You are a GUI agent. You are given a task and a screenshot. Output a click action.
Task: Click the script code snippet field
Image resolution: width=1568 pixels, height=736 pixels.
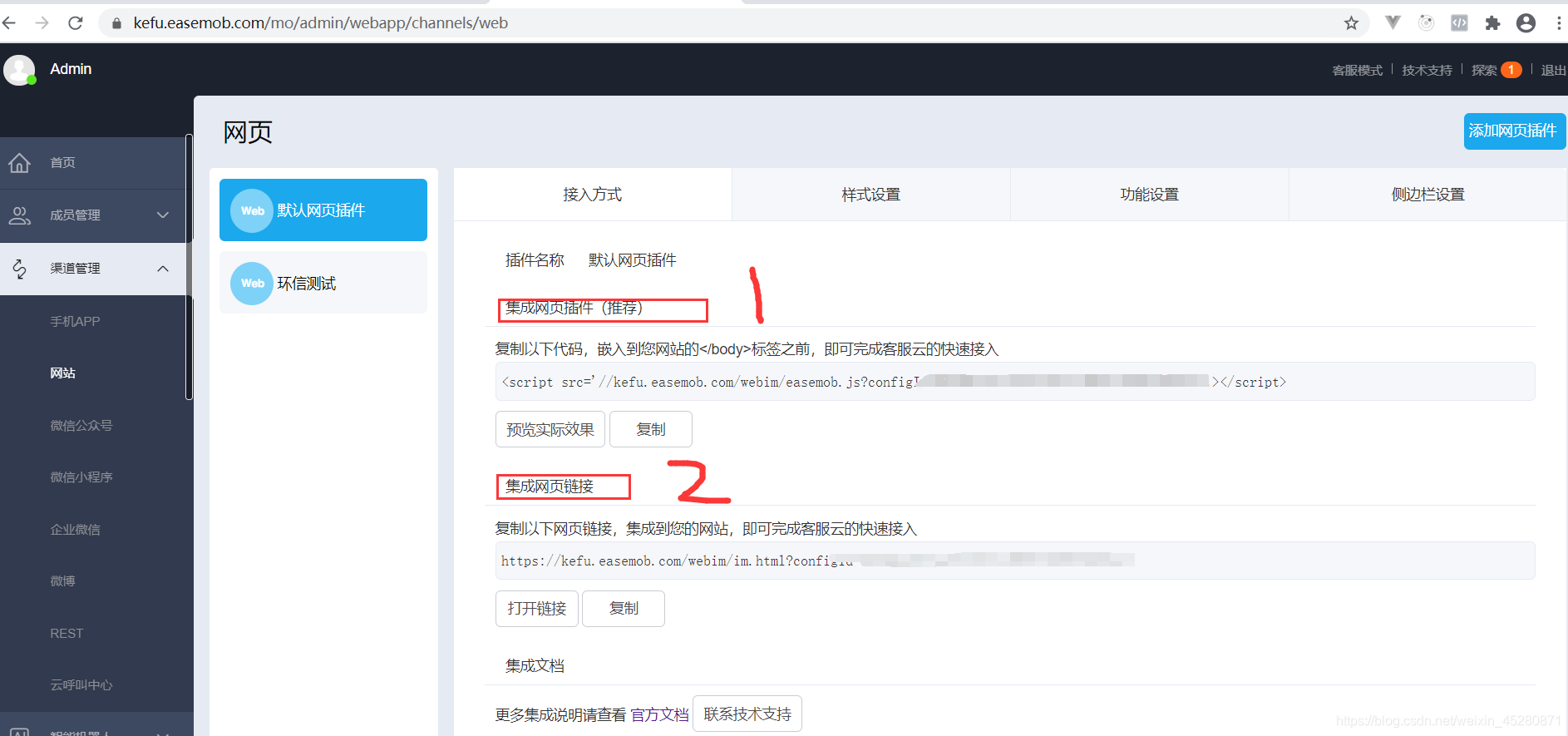click(1015, 382)
